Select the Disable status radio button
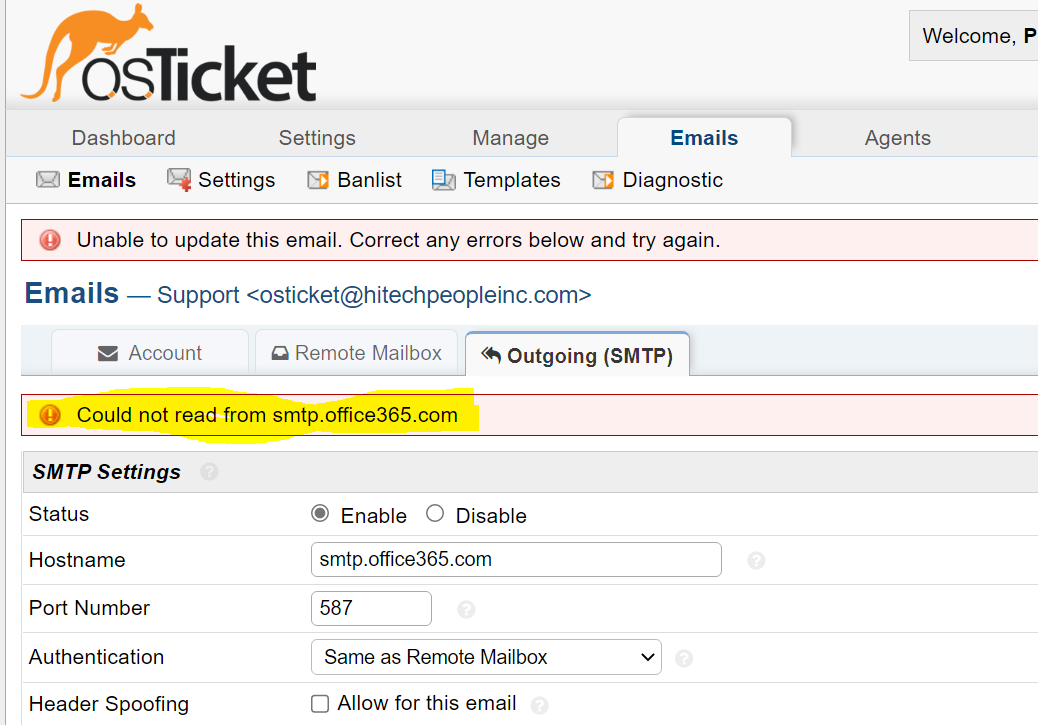The height and width of the screenshot is (725, 1038). point(435,514)
